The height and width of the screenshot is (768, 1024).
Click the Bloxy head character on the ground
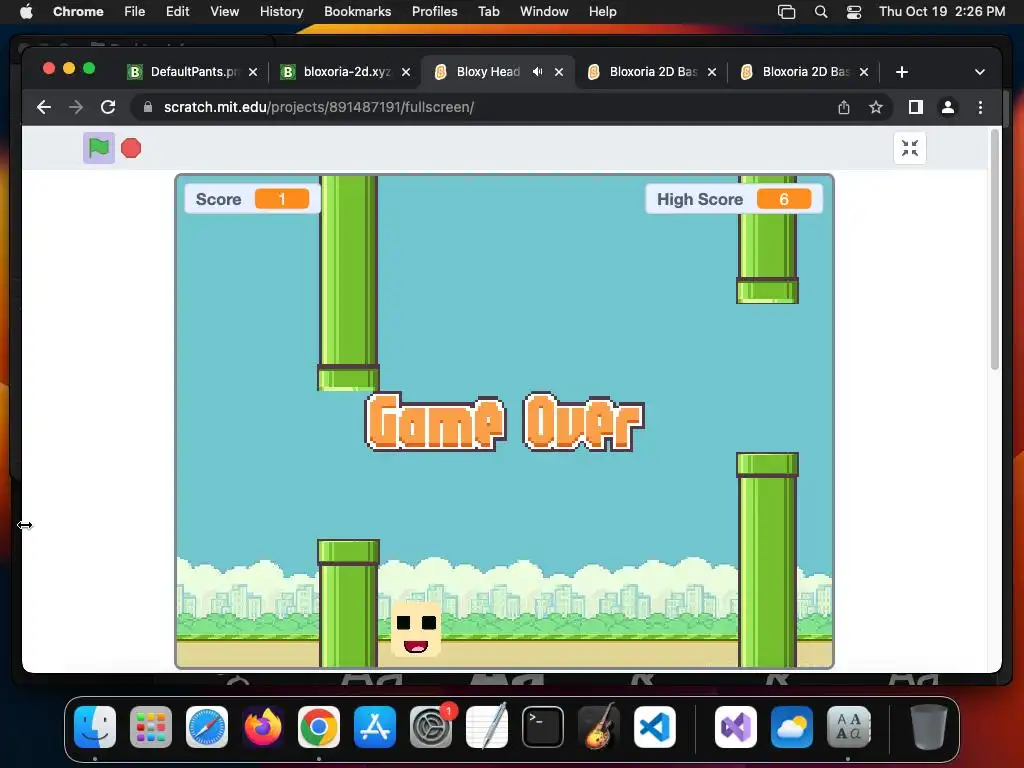pos(416,630)
